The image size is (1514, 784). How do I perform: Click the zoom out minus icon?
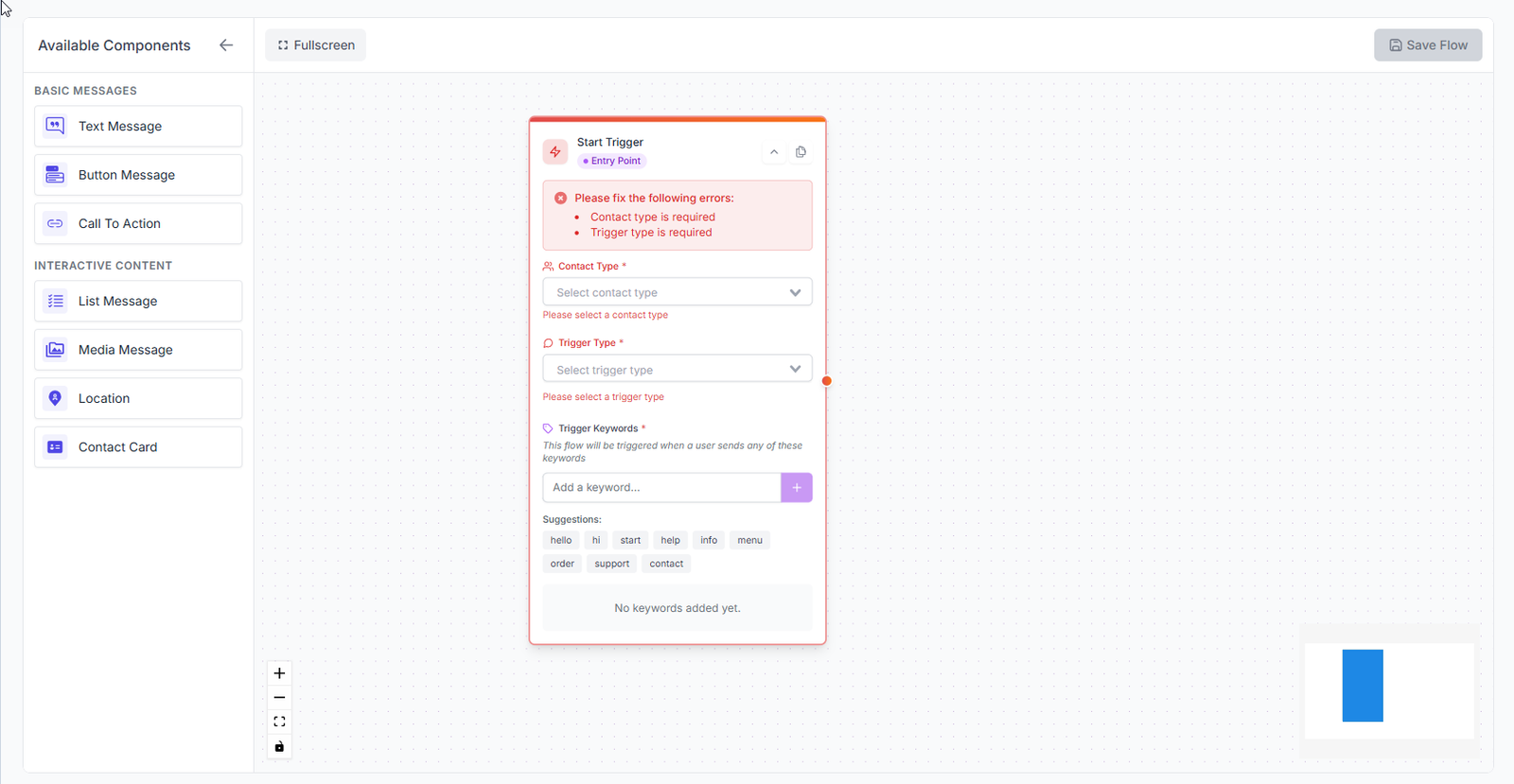coord(279,698)
